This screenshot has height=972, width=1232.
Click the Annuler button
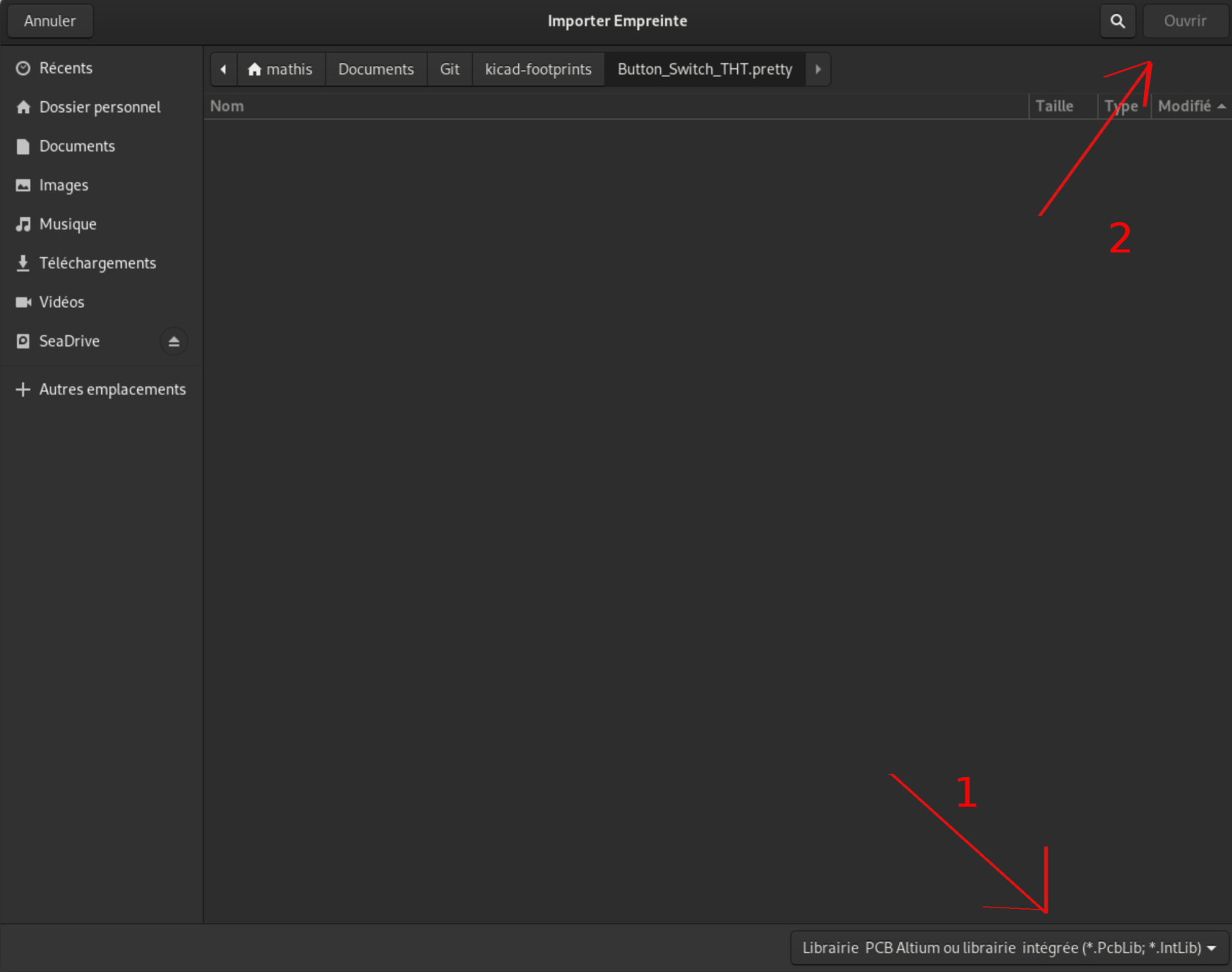tap(50, 21)
